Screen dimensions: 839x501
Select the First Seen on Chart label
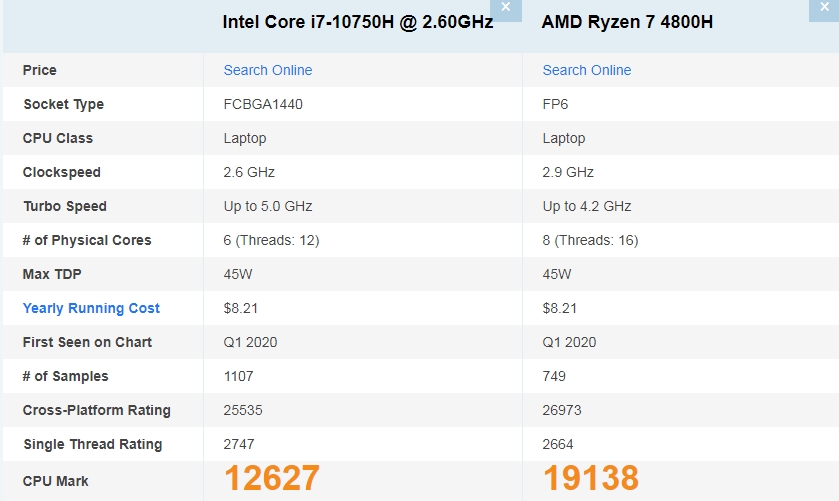(x=87, y=342)
